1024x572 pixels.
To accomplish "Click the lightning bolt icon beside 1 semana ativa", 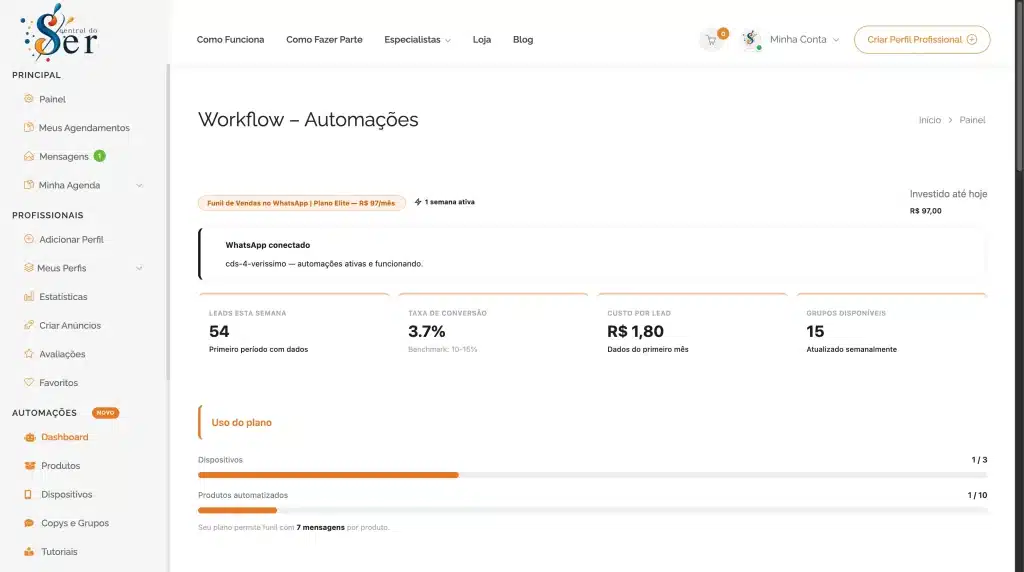I will tap(418, 202).
